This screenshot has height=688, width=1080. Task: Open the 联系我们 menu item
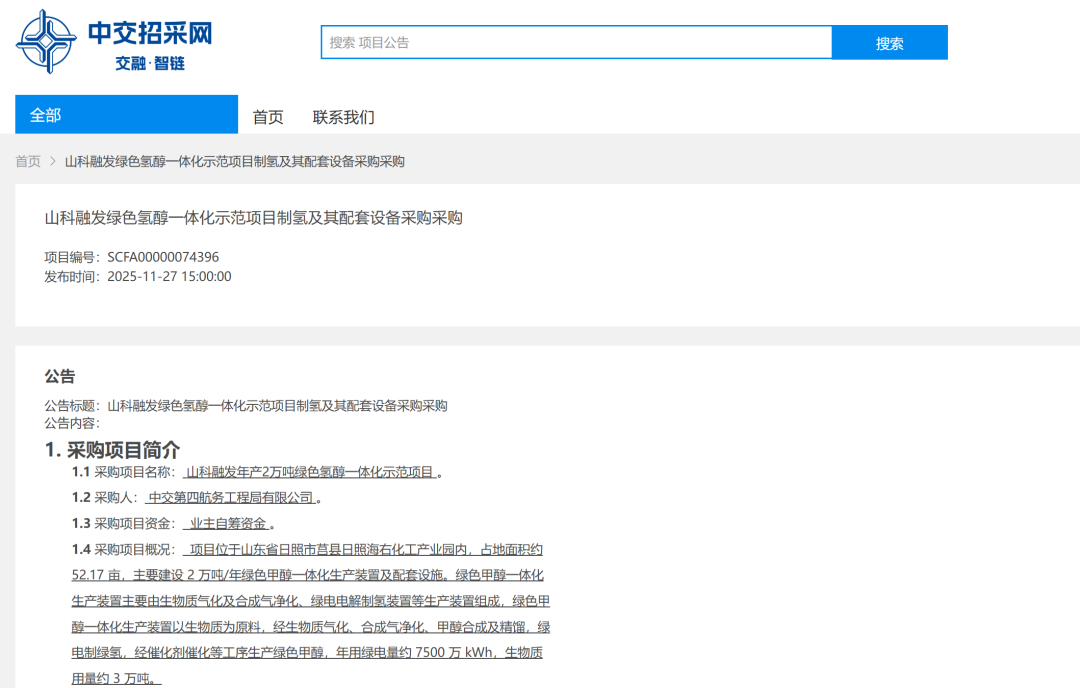click(345, 116)
